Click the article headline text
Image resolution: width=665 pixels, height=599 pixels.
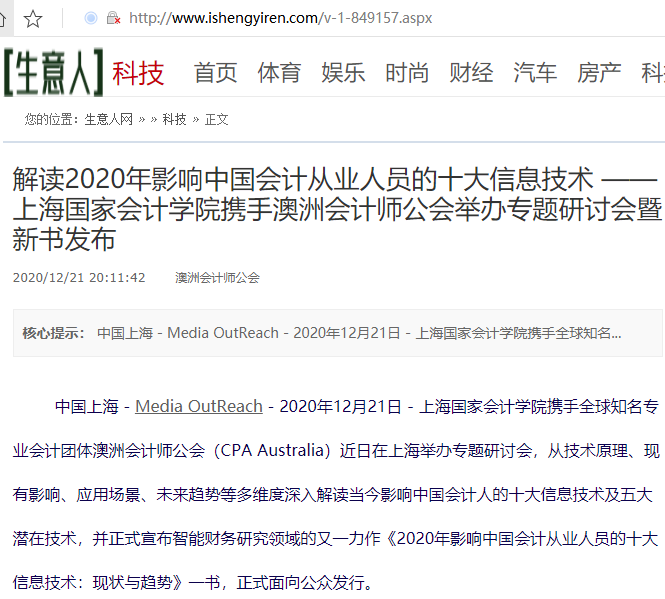(337, 209)
